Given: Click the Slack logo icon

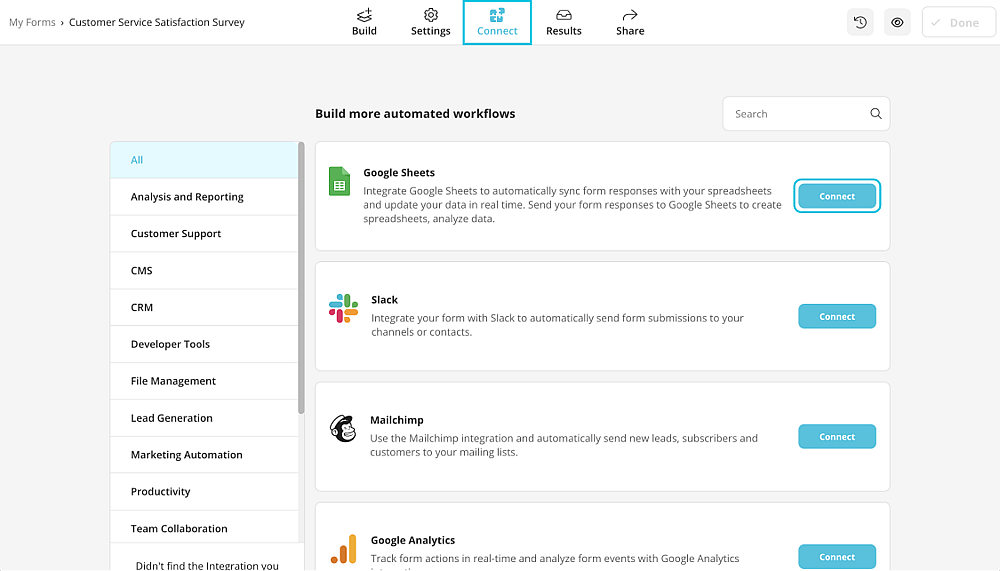Looking at the screenshot, I should pos(343,308).
